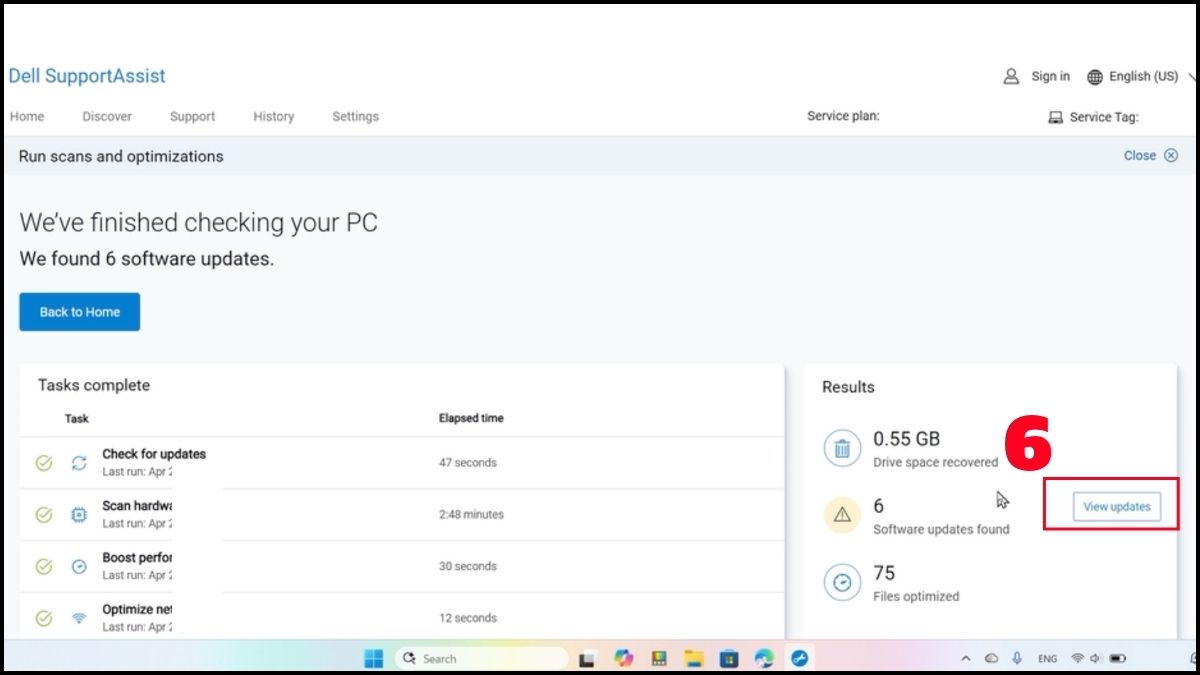Click the 'Software updates found' label
Image resolution: width=1200 pixels, height=675 pixels.
(941, 530)
